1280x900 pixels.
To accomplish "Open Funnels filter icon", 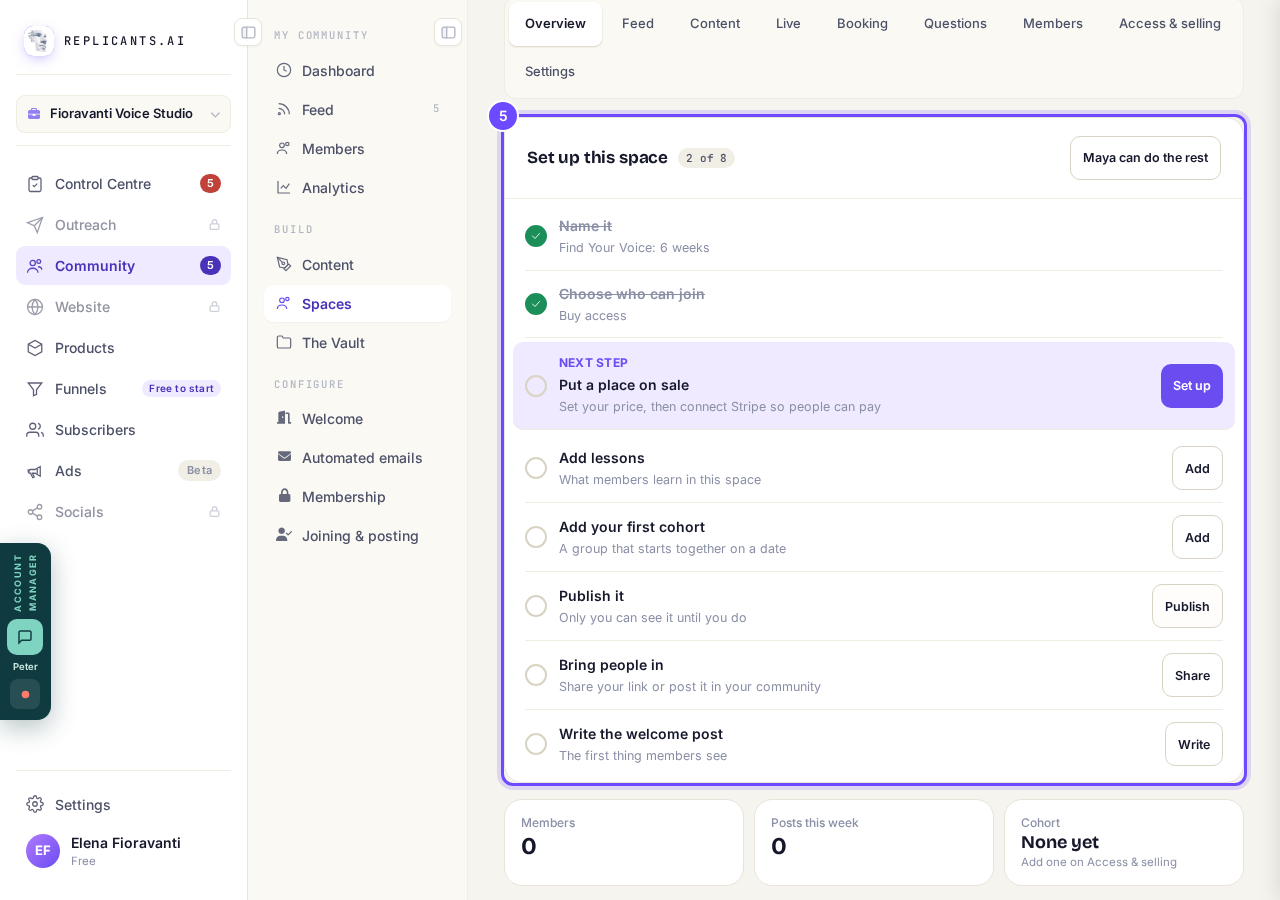I will pyautogui.click(x=35, y=389).
